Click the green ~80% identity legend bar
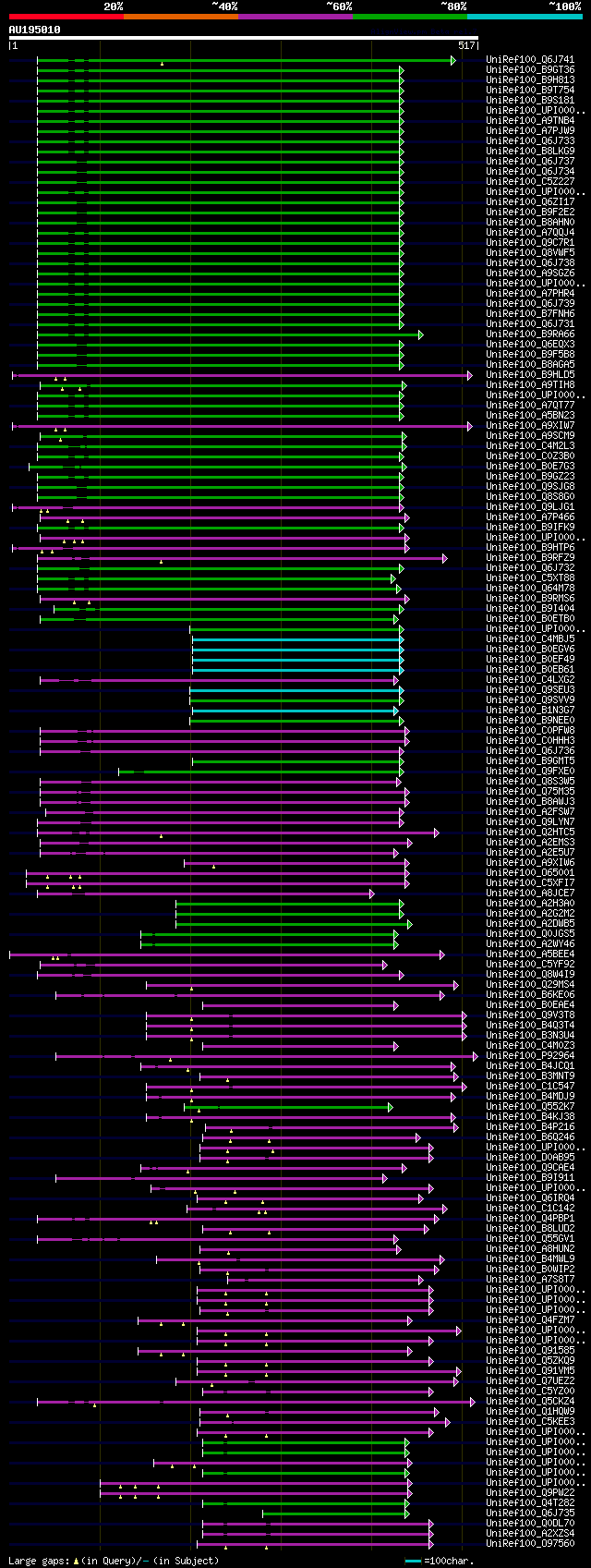The image size is (591, 1568). tap(409, 17)
